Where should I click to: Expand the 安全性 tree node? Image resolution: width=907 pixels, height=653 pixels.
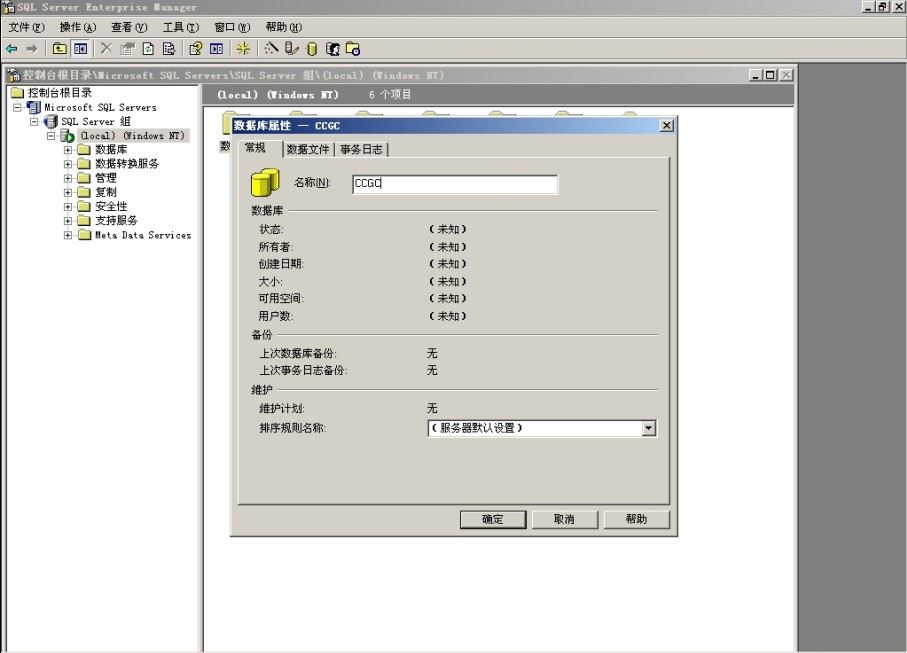(x=68, y=206)
